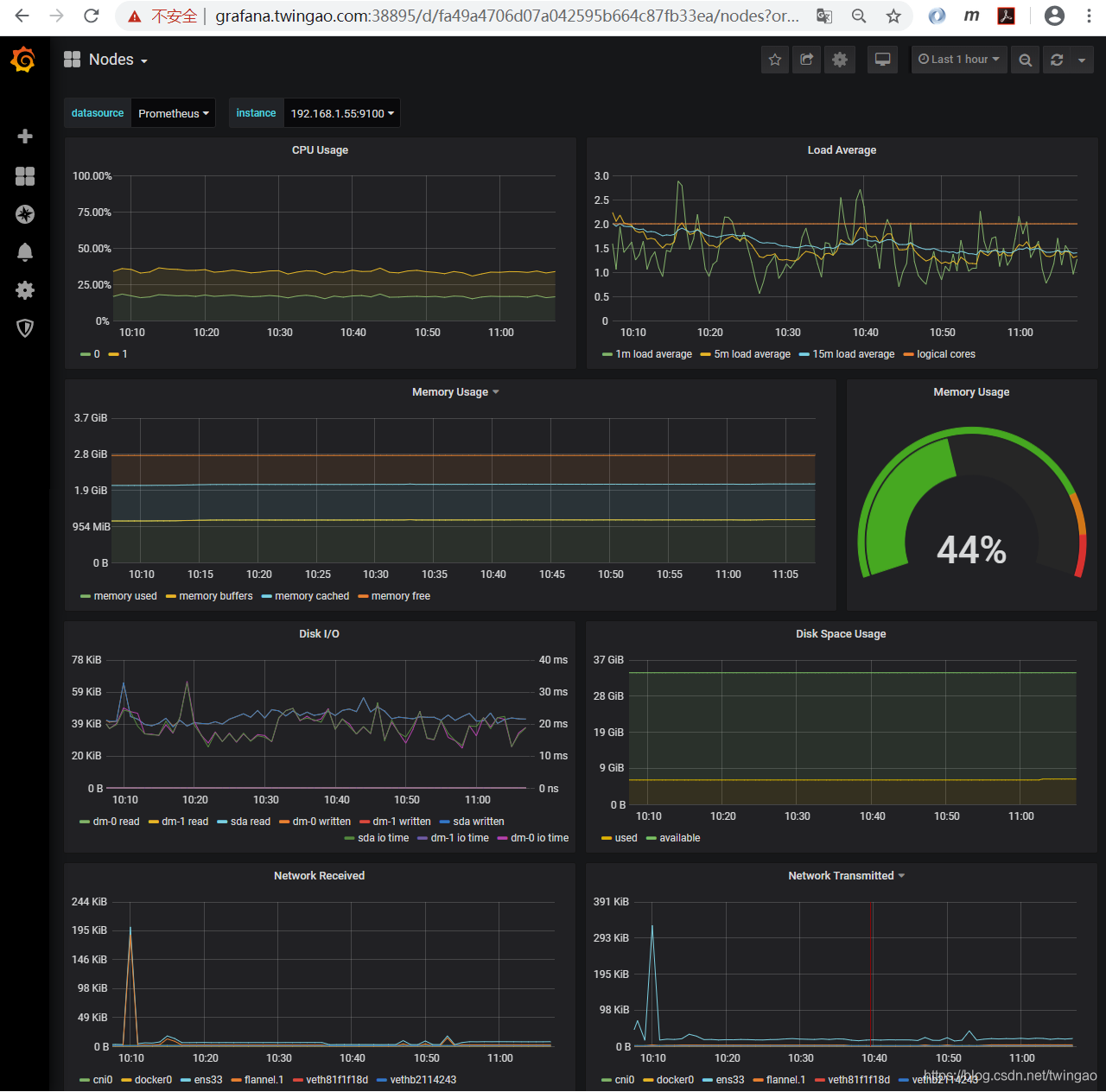The image size is (1106, 1092).
Task: Open the Create plus menu in sidebar
Action: point(25,136)
